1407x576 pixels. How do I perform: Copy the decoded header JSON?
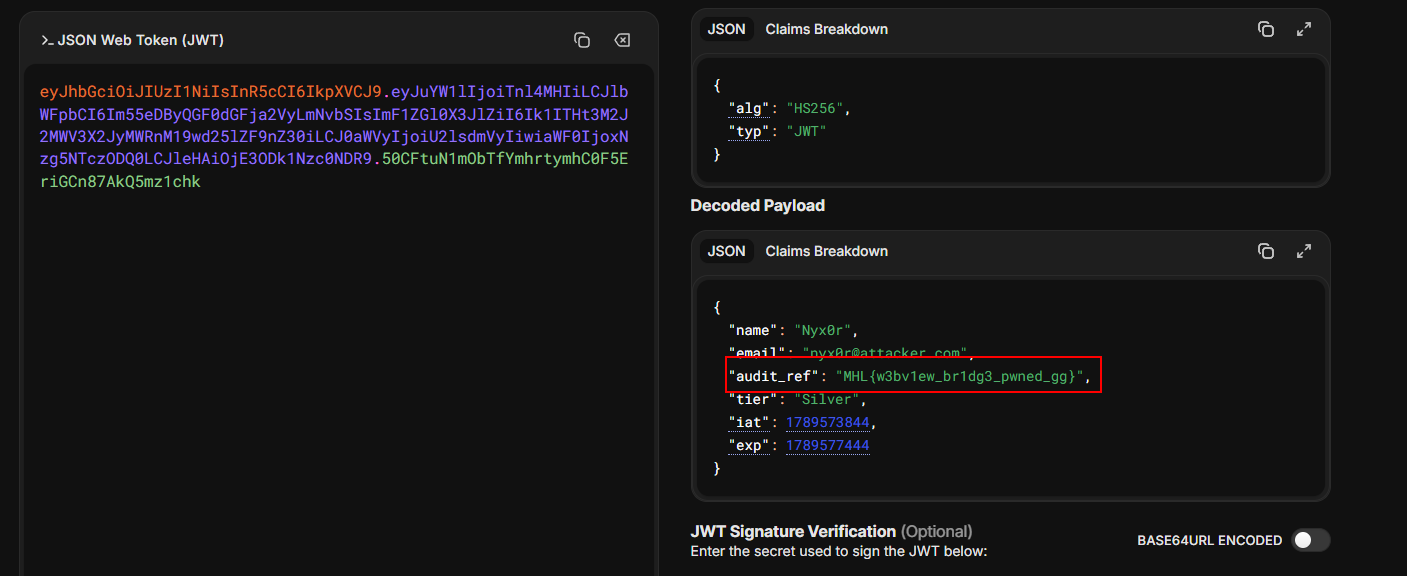tap(1266, 29)
